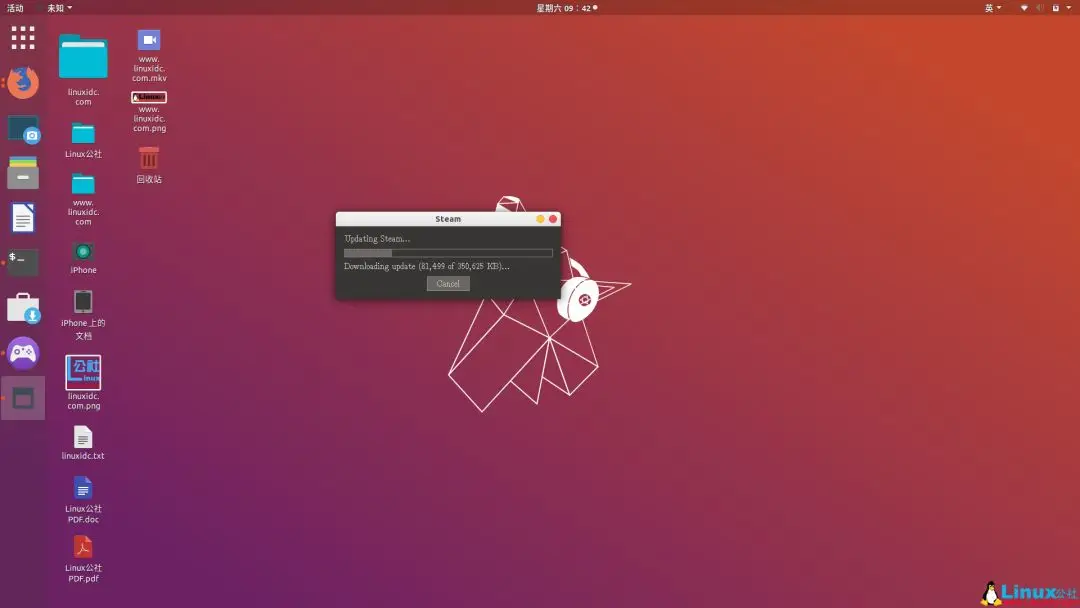Close the Steam updater window
This screenshot has height=608, width=1080.
(x=552, y=219)
